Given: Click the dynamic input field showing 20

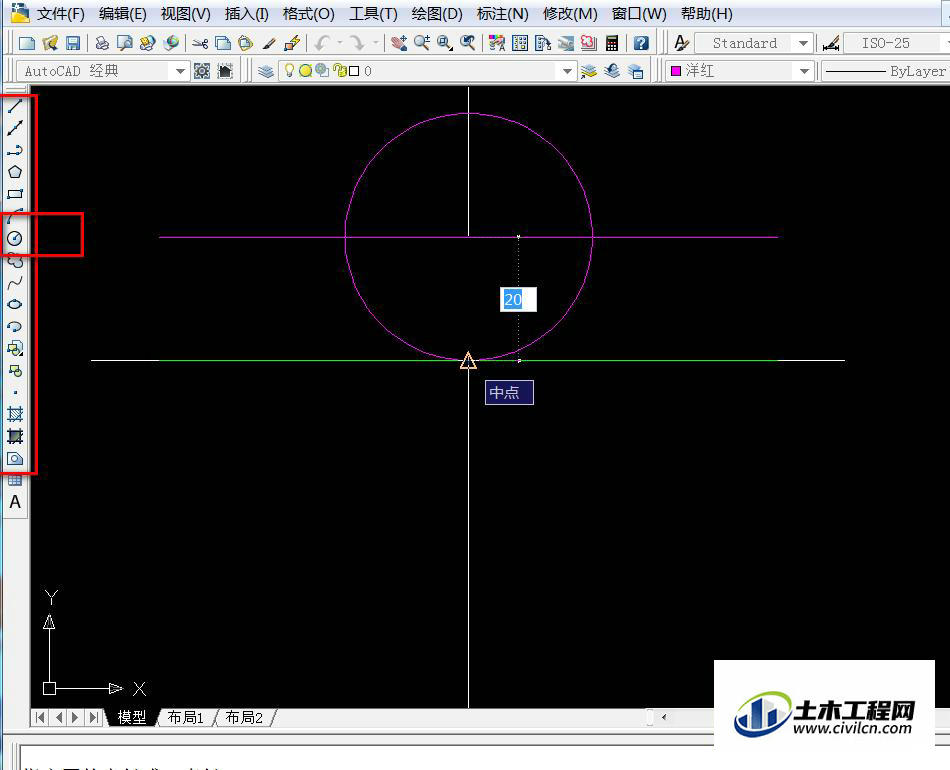Looking at the screenshot, I should pos(518,299).
